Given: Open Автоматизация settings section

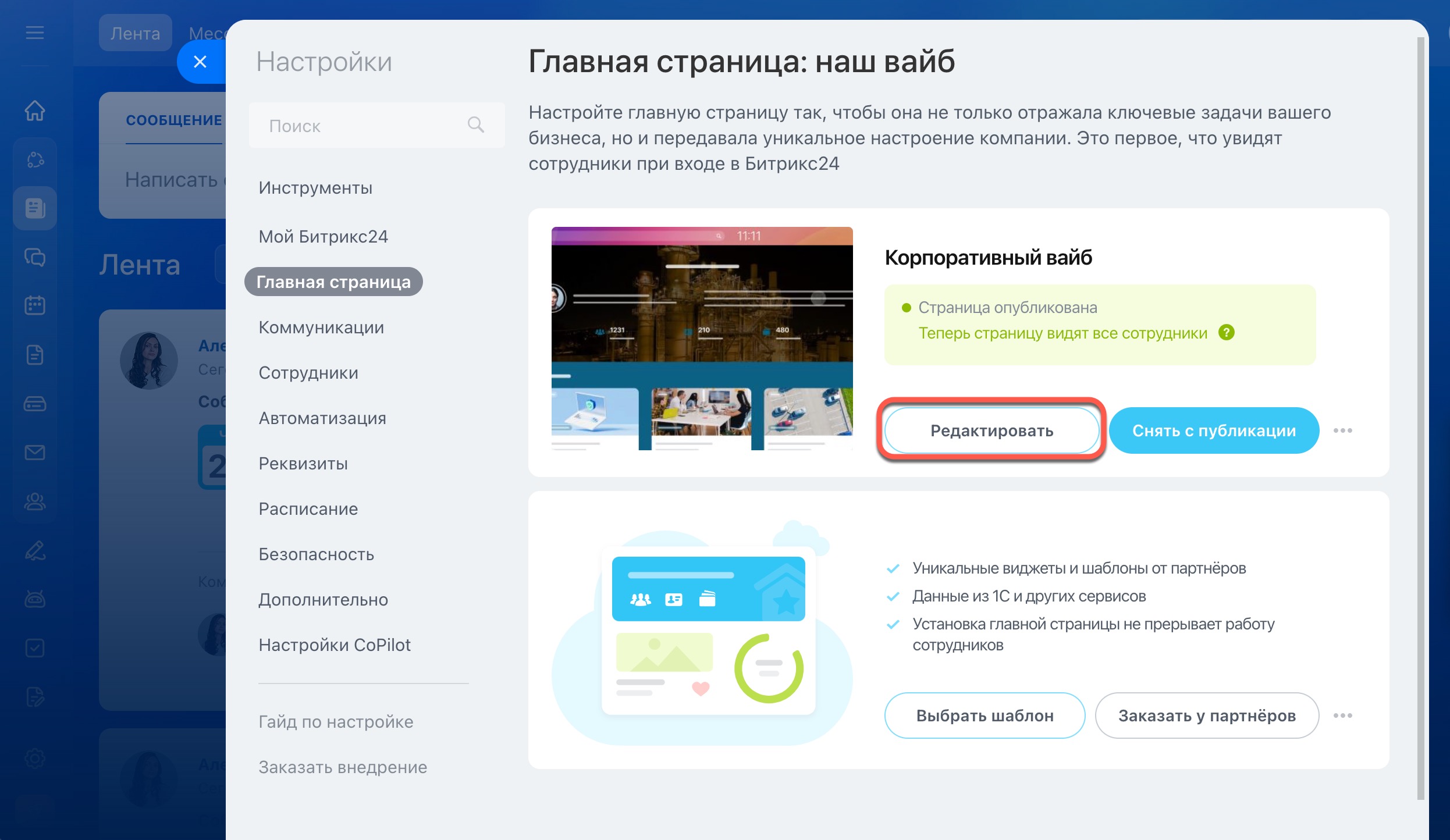Looking at the screenshot, I should coord(322,418).
